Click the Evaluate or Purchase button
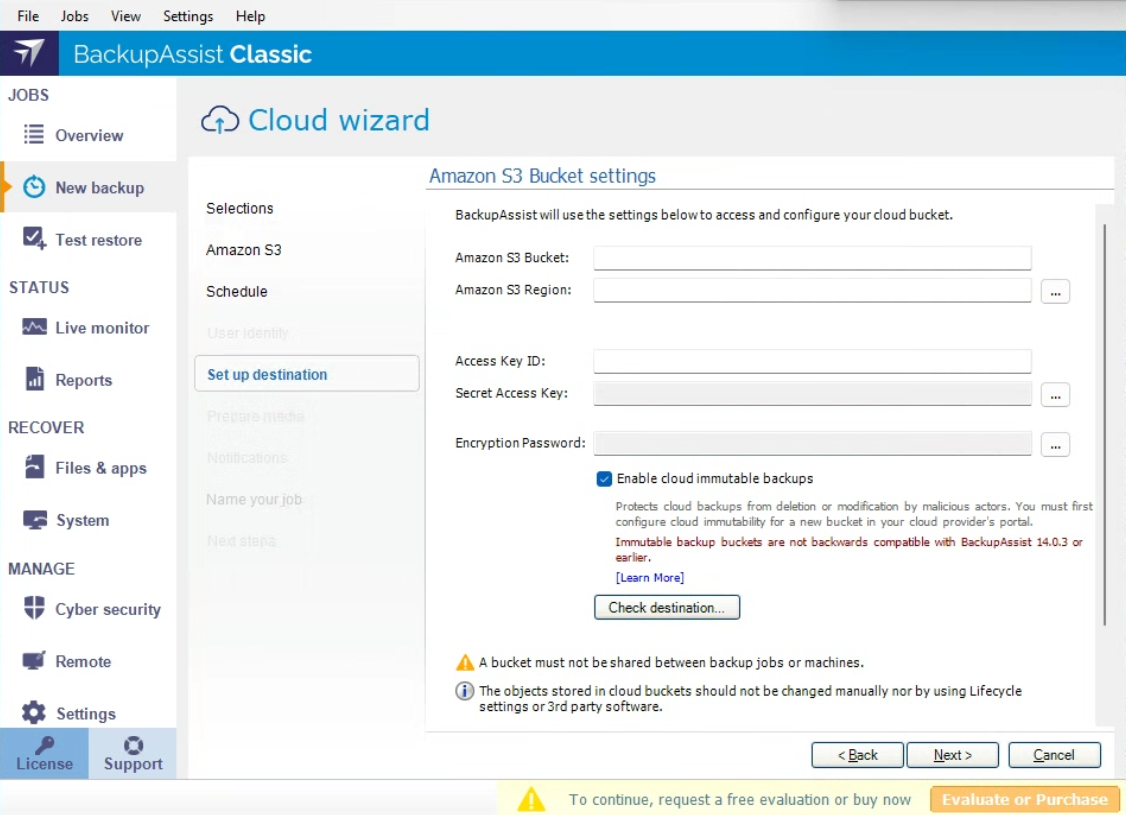 (x=1024, y=799)
